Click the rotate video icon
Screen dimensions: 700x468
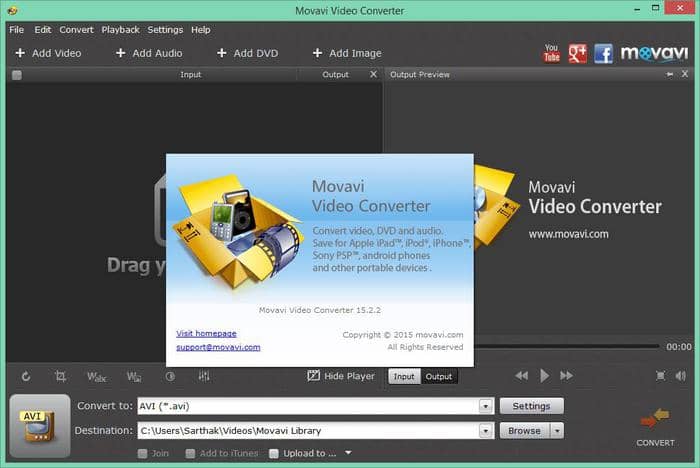(x=26, y=376)
